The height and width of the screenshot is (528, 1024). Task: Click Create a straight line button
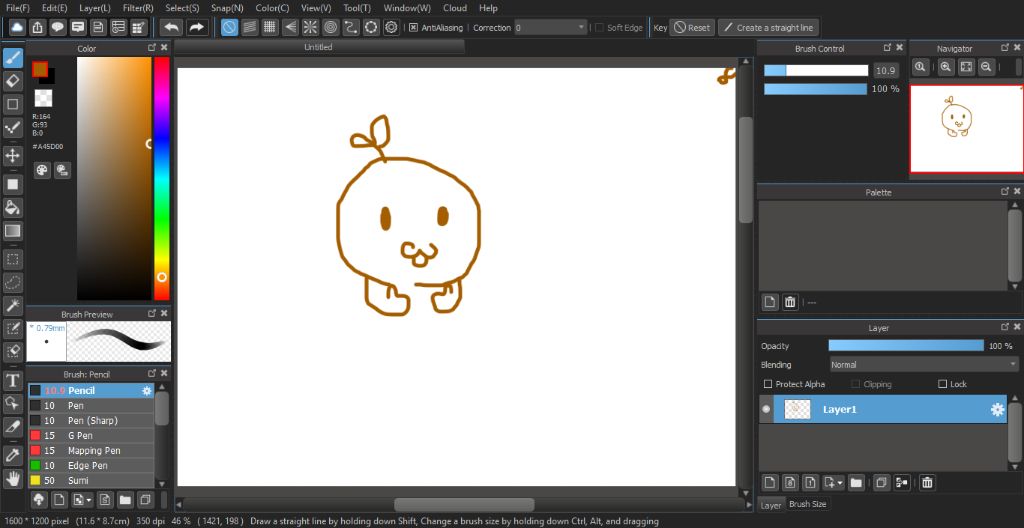(768, 27)
